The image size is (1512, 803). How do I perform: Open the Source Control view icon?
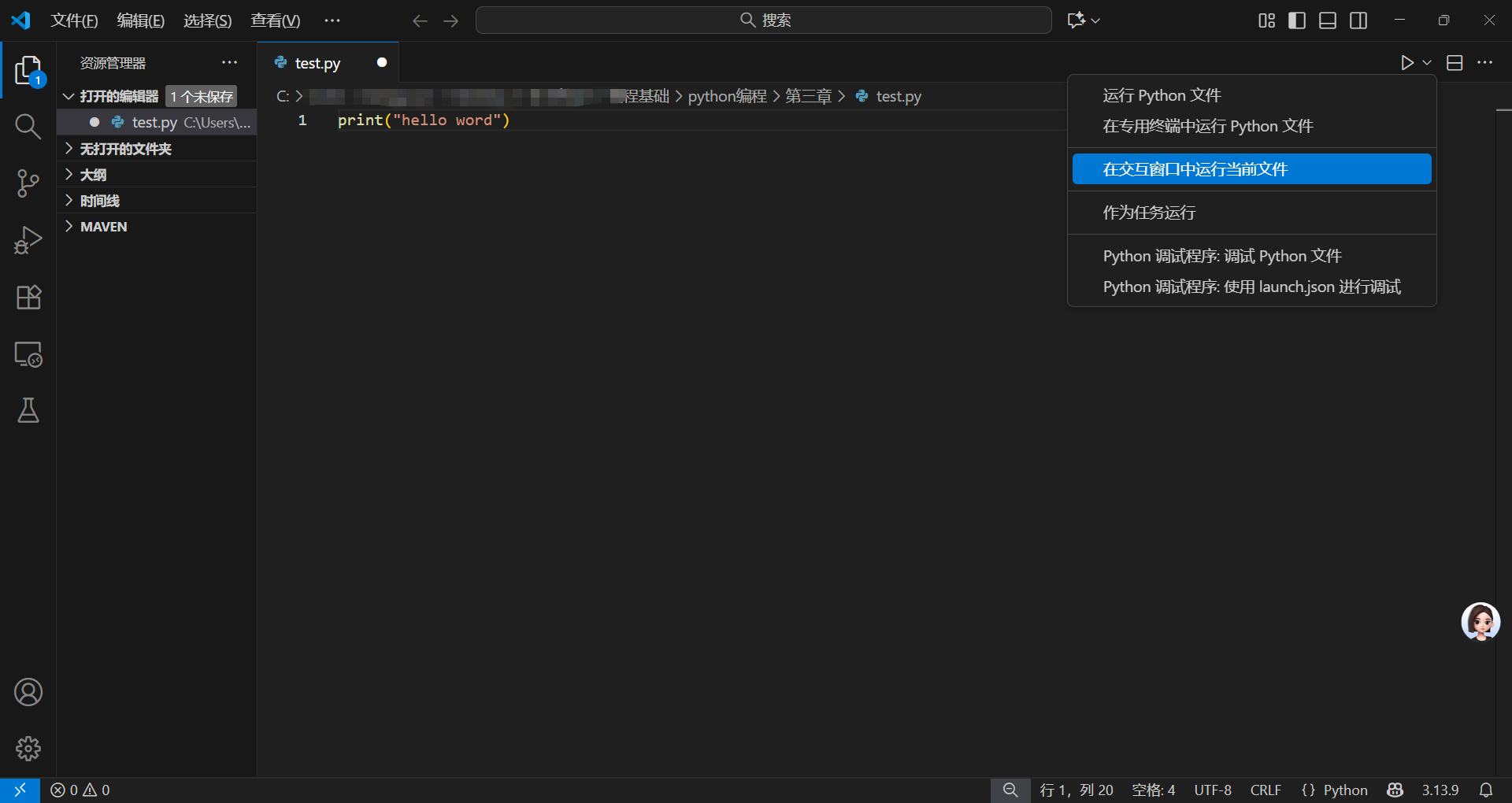[28, 183]
